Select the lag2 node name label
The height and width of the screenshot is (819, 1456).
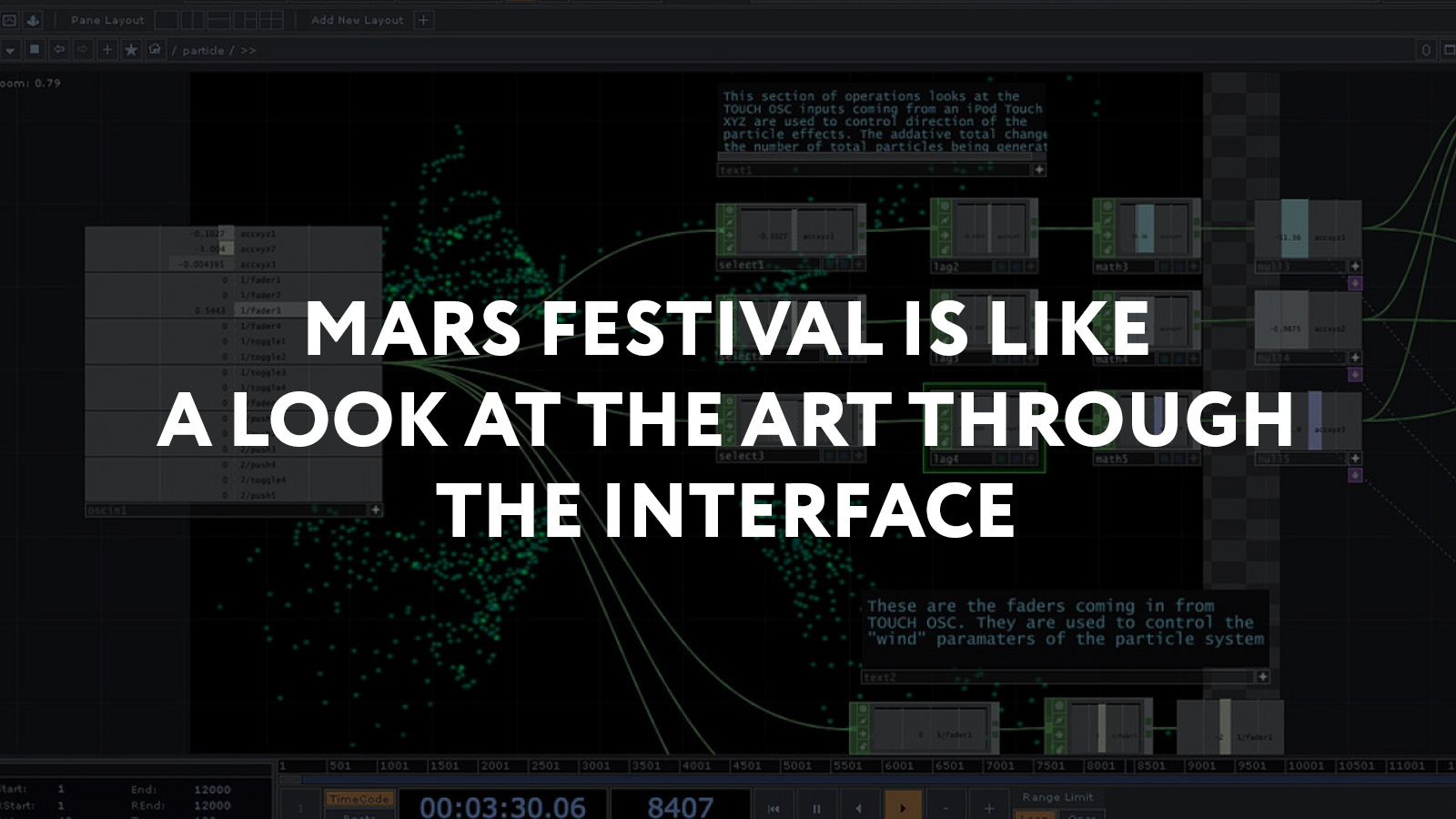(945, 267)
